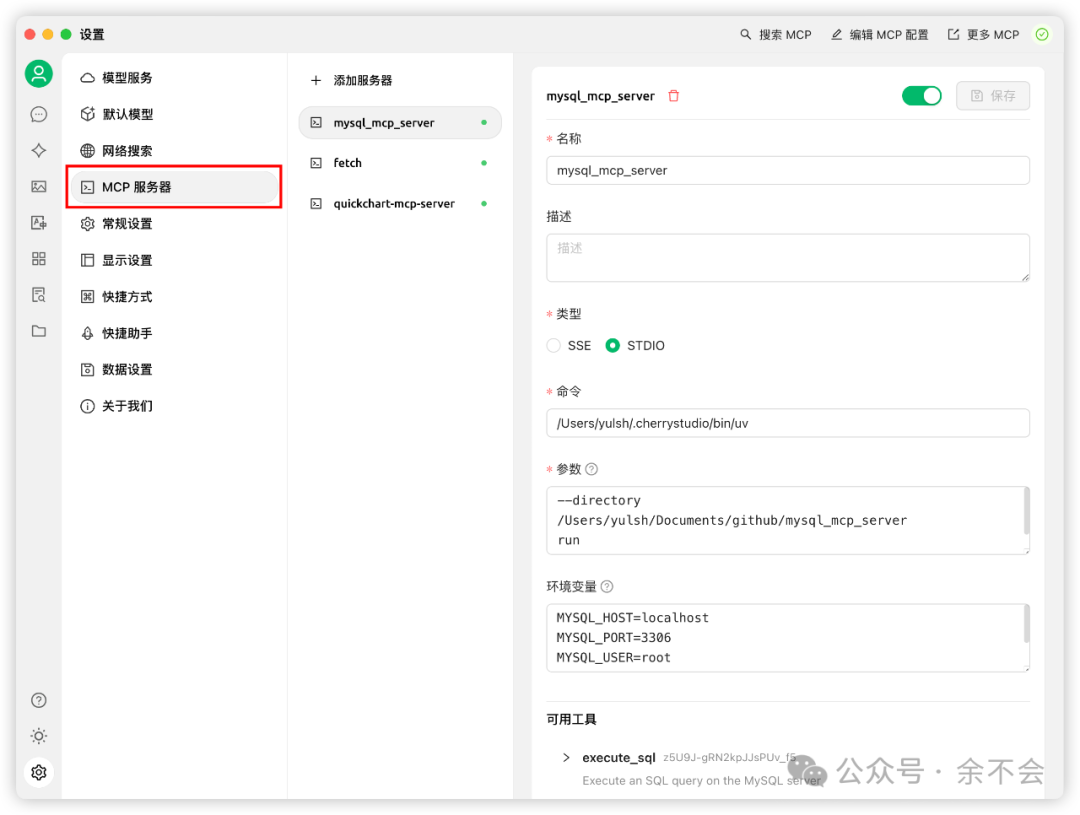
Task: Select the Paintings image icon in sidebar
Action: (38, 186)
